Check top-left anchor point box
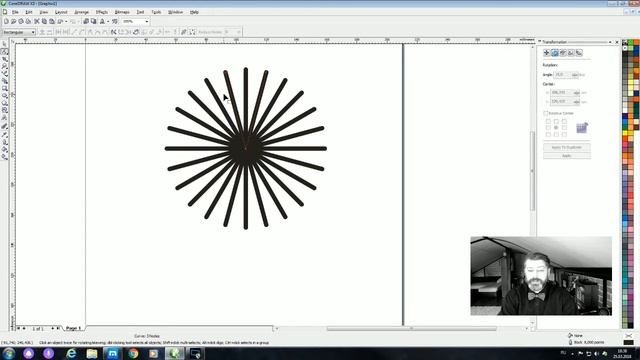The image size is (640, 360). [548, 121]
